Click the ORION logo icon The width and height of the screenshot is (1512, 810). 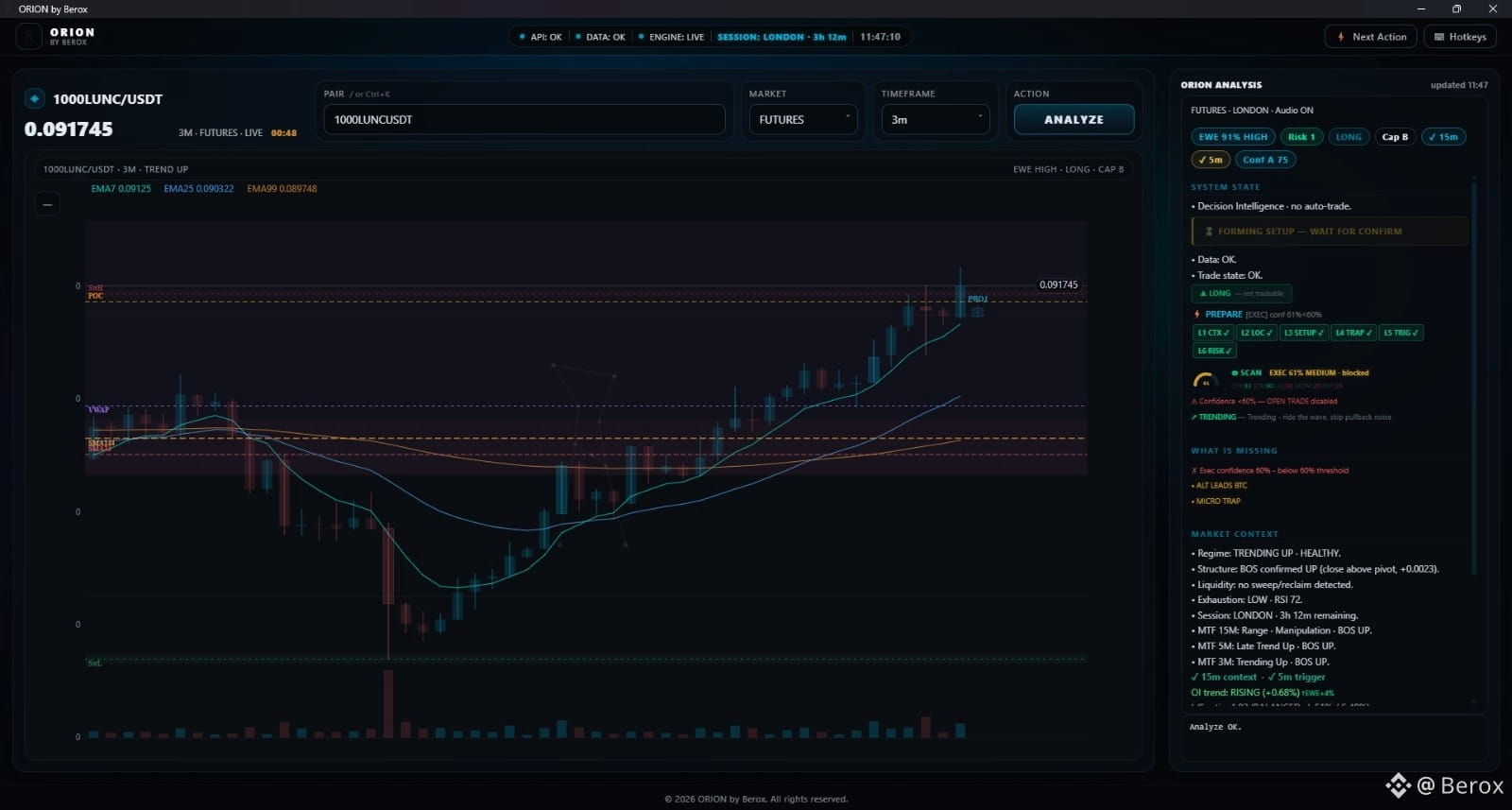[29, 37]
